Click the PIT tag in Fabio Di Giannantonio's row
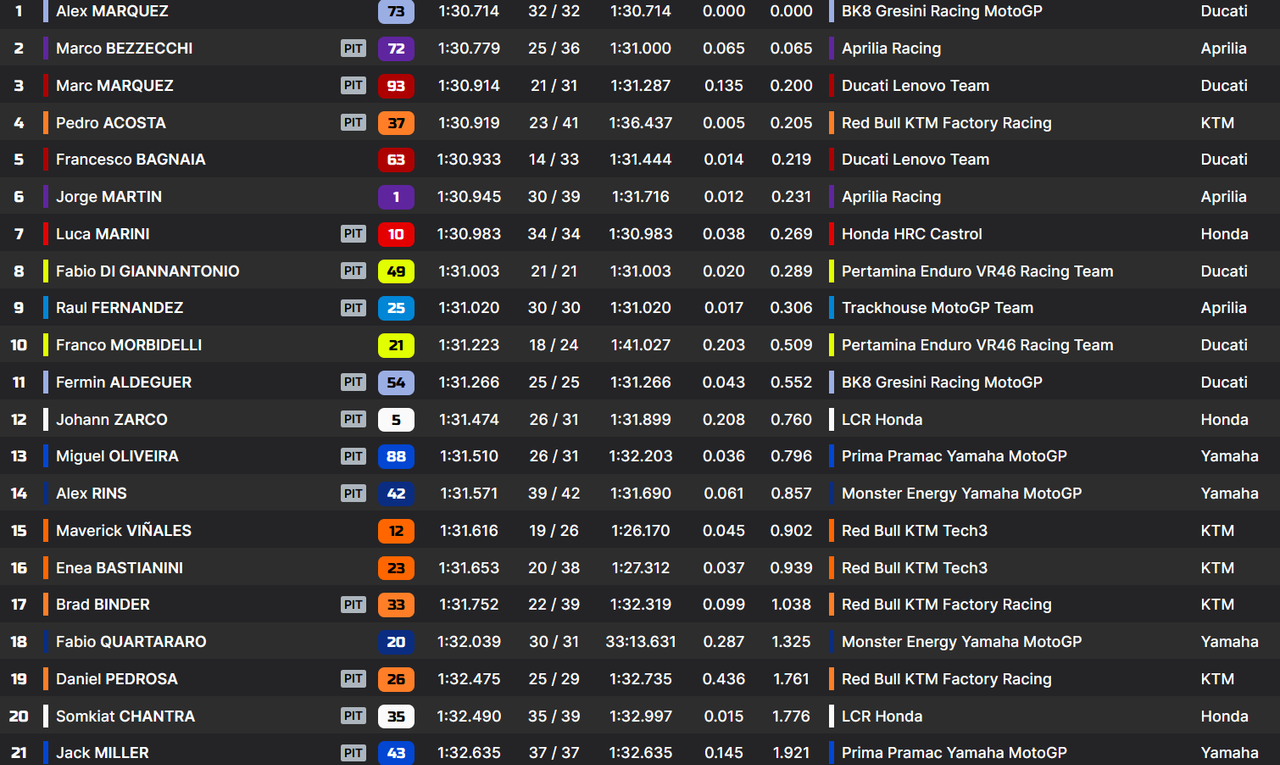 pos(353,271)
